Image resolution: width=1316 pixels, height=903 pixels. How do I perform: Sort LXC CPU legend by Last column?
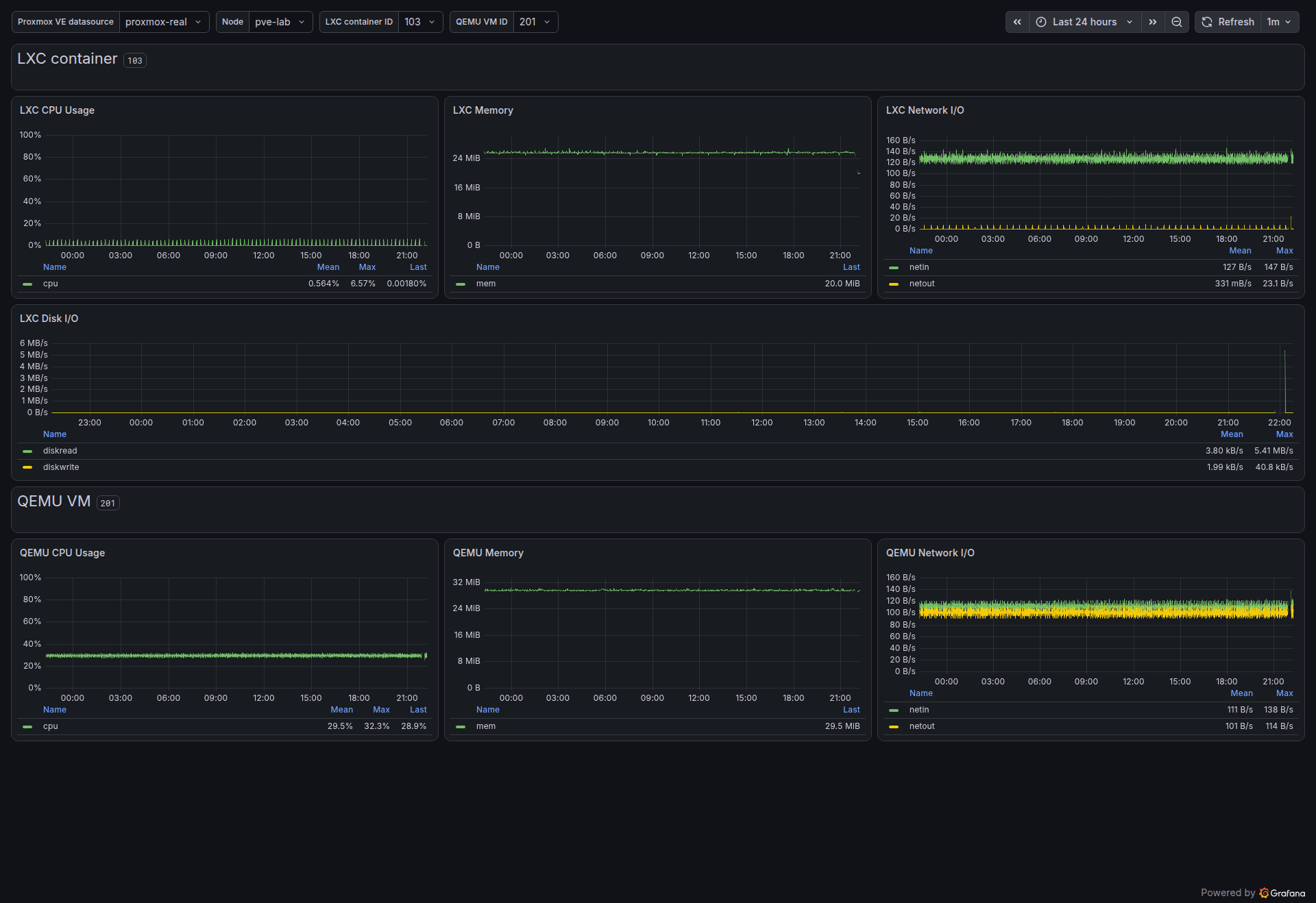click(418, 267)
